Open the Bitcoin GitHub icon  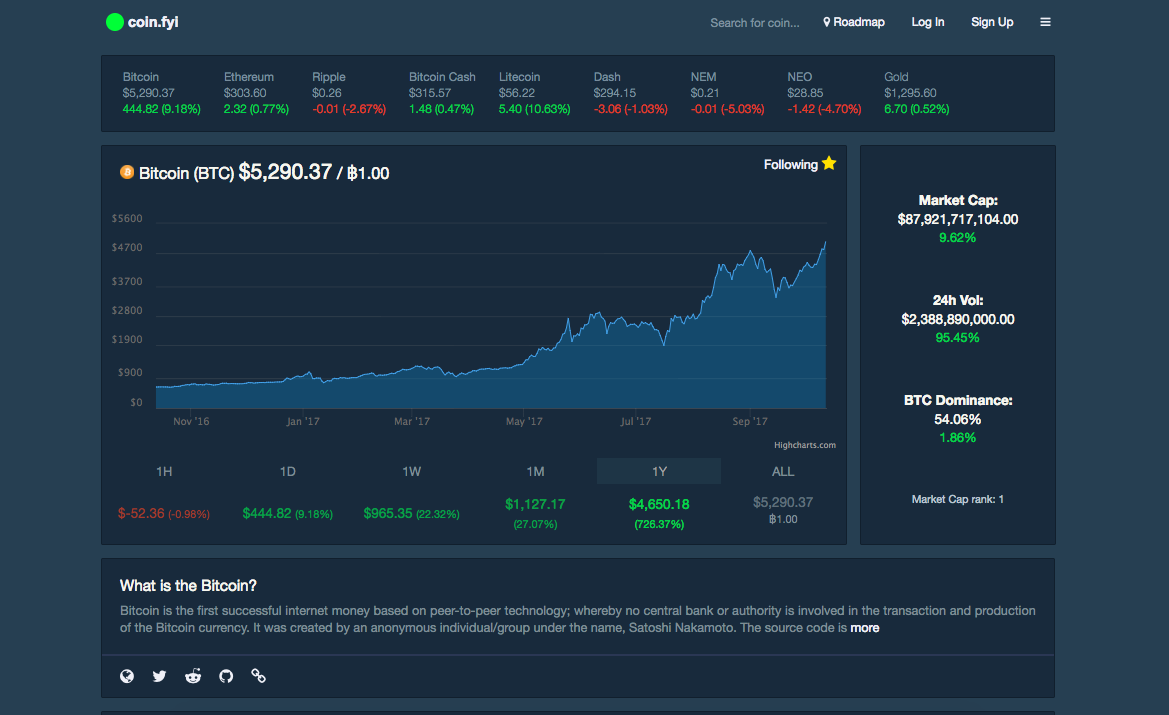pyautogui.click(x=226, y=676)
